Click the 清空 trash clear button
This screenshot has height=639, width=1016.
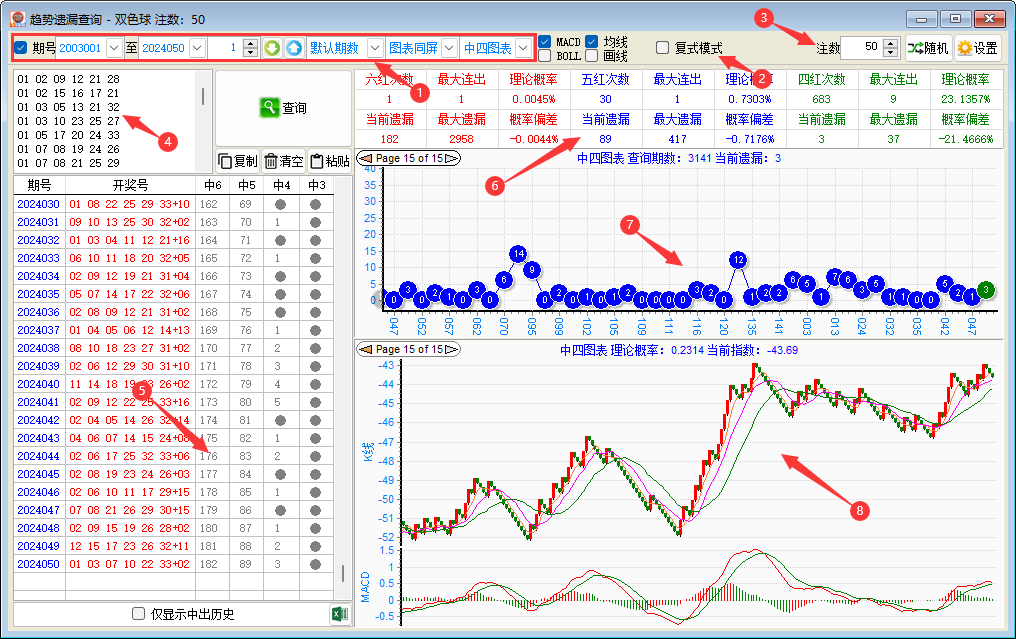click(284, 161)
